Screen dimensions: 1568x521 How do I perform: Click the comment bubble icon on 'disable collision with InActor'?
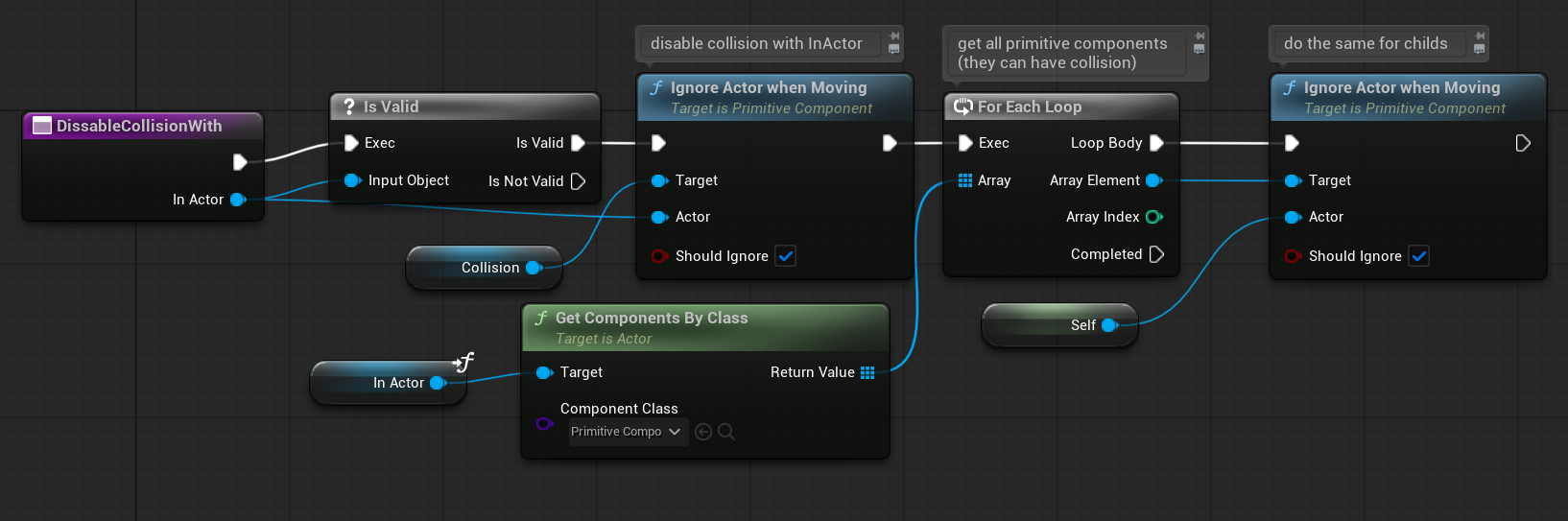click(894, 49)
